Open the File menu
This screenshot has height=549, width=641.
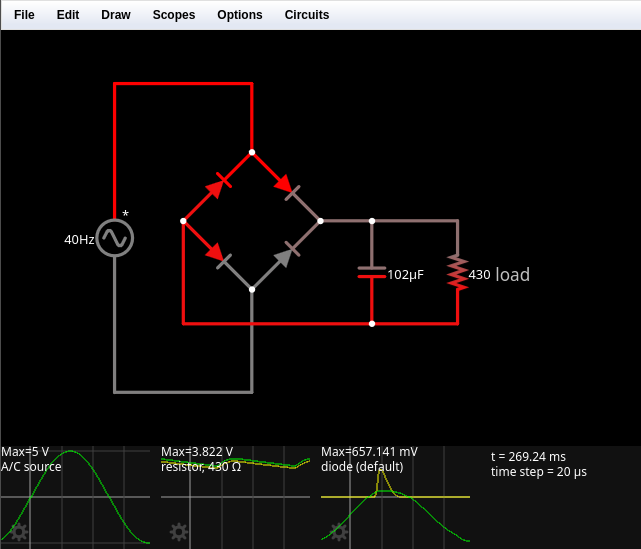(x=24, y=15)
